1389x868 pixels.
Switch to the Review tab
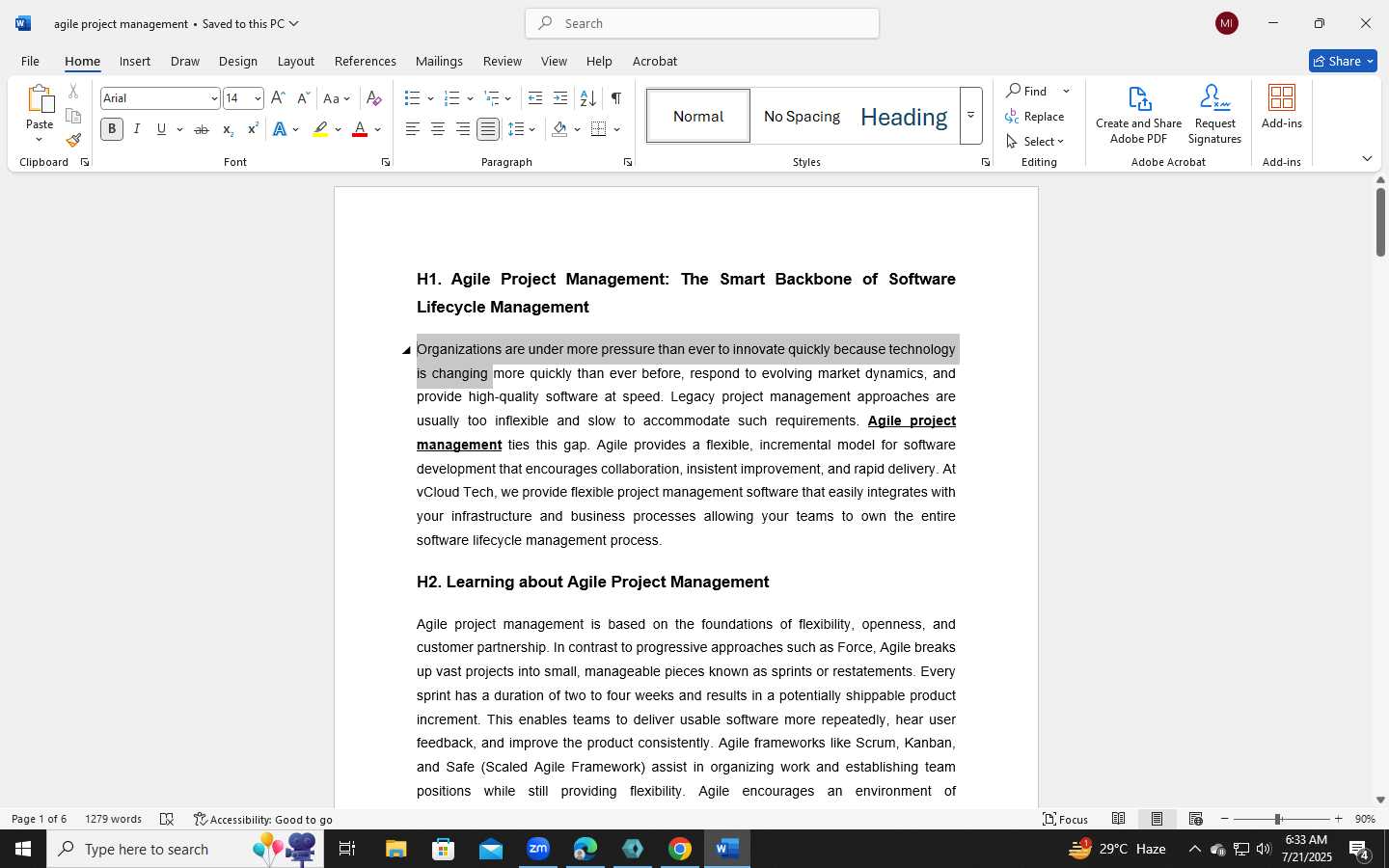pos(502,61)
